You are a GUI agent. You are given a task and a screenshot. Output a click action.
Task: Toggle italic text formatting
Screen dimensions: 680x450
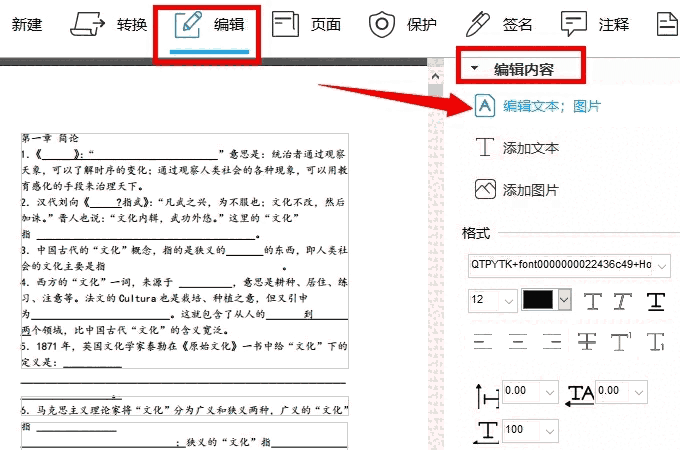pyautogui.click(x=623, y=301)
